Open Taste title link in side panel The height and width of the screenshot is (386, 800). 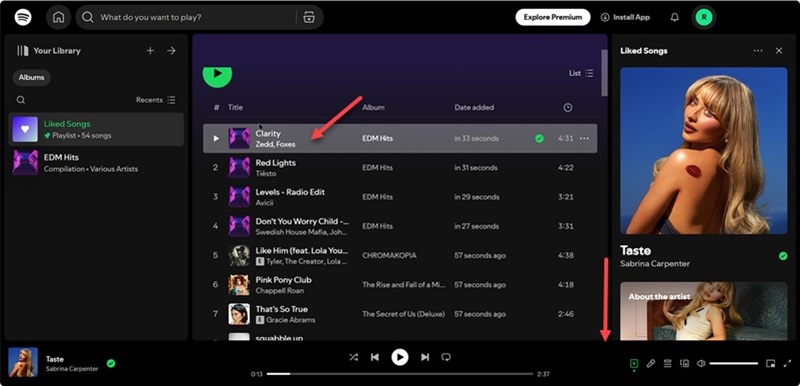[635, 250]
